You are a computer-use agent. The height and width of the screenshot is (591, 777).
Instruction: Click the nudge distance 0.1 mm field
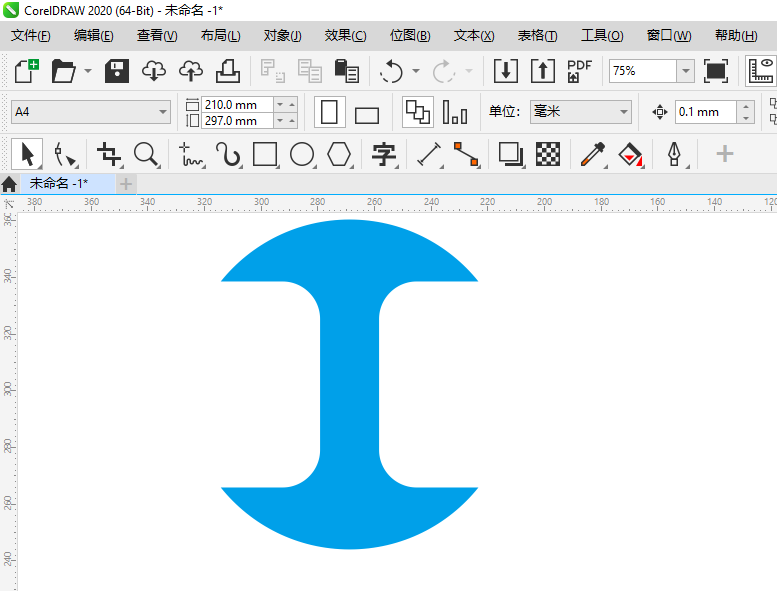(x=706, y=112)
